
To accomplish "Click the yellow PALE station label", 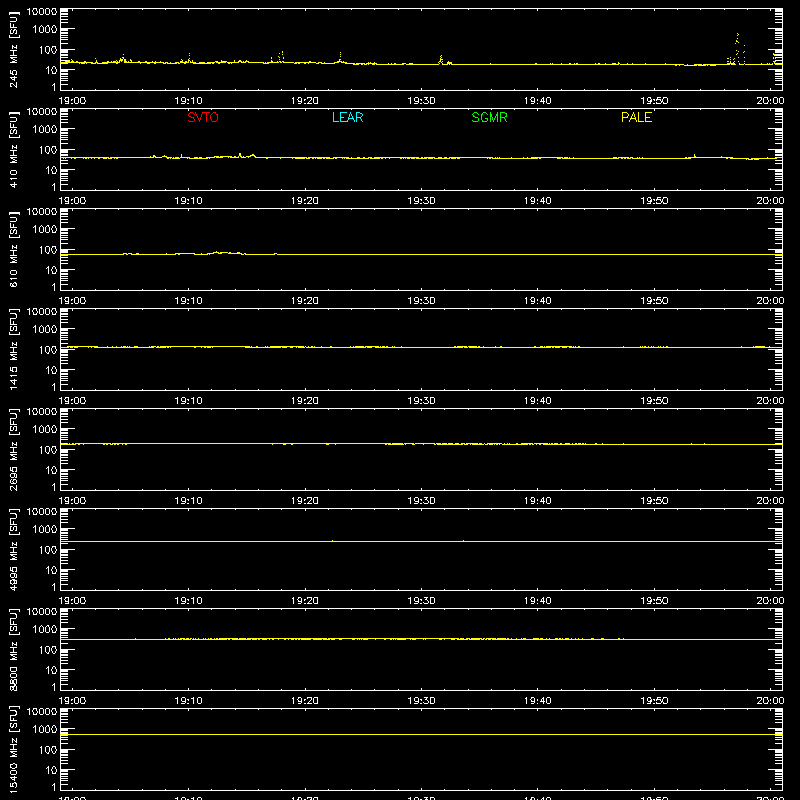I will (636, 117).
